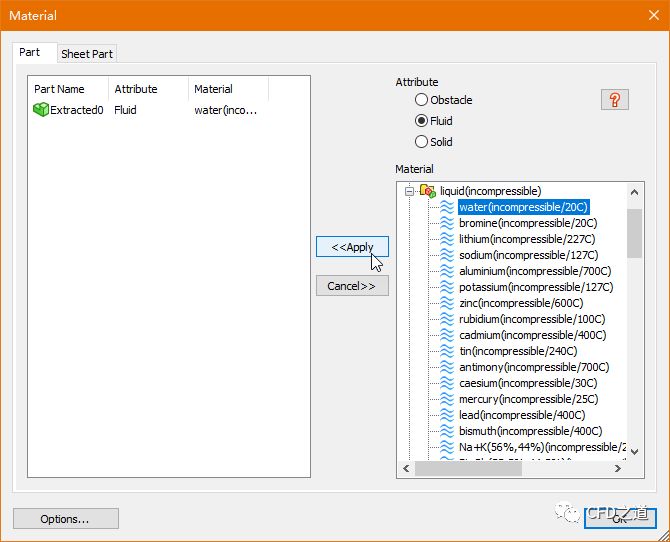Click the red question mark help icon
Screen dimensions: 670x542
point(614,99)
